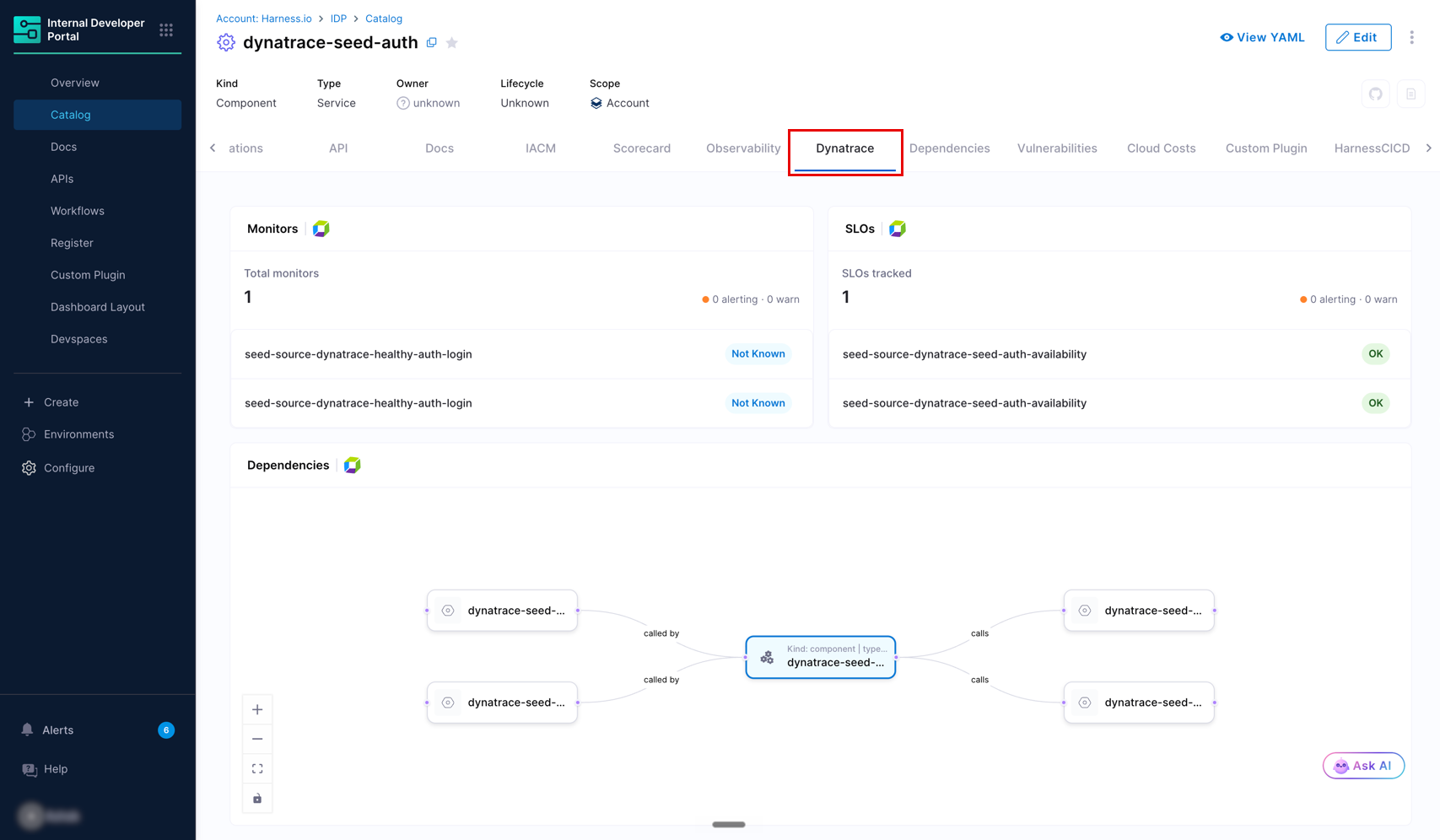Open the Dependencies tab
1440x840 pixels.
950,148
